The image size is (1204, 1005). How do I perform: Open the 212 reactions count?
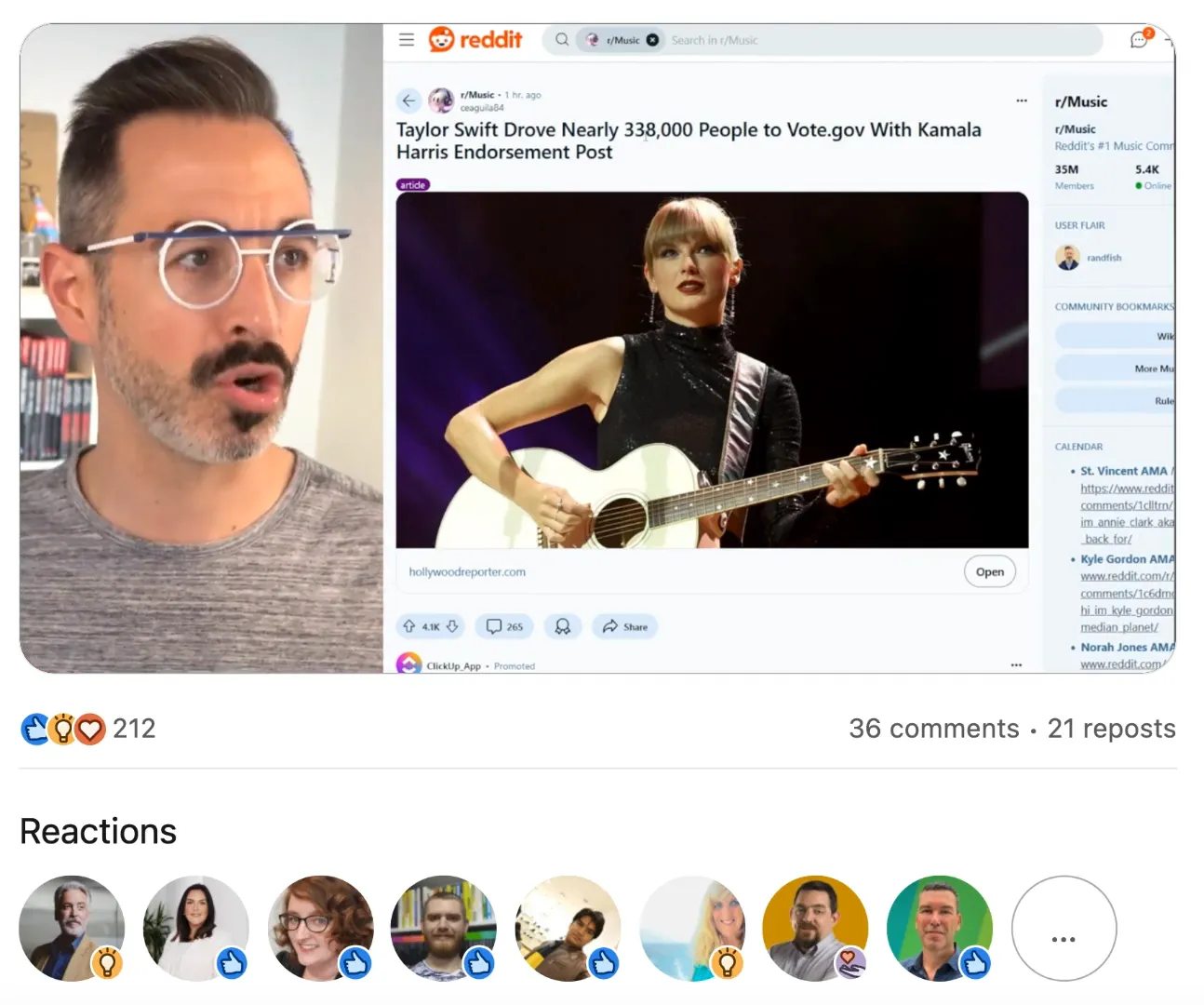[134, 729]
